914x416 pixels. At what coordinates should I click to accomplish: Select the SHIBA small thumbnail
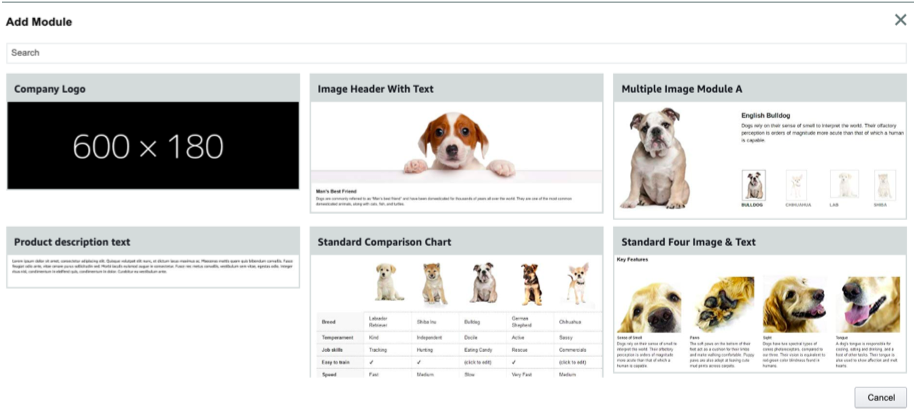coord(885,185)
